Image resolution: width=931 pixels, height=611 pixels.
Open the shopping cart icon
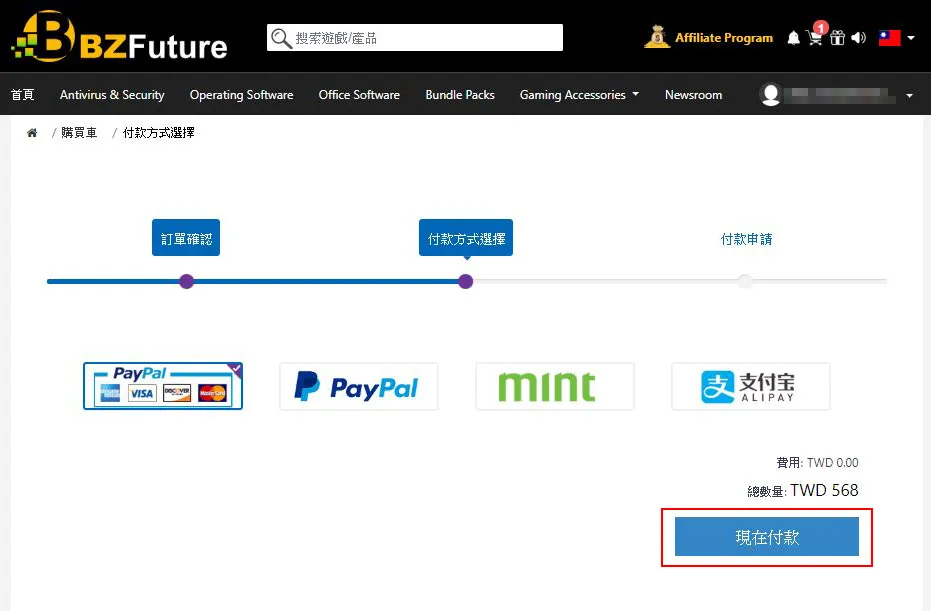tap(815, 38)
